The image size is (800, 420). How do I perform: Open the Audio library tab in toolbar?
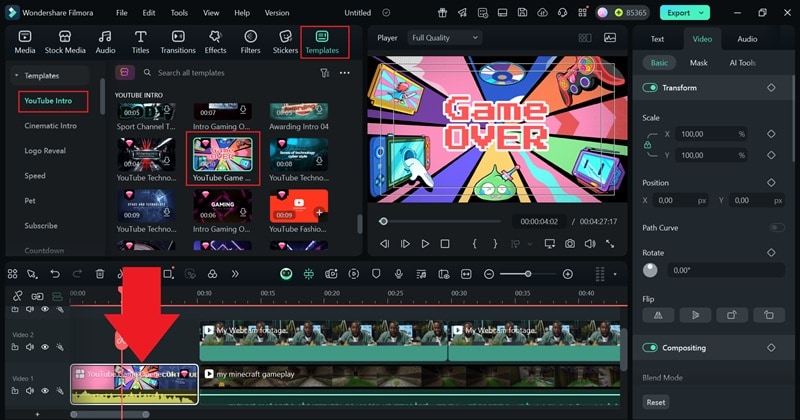(105, 42)
